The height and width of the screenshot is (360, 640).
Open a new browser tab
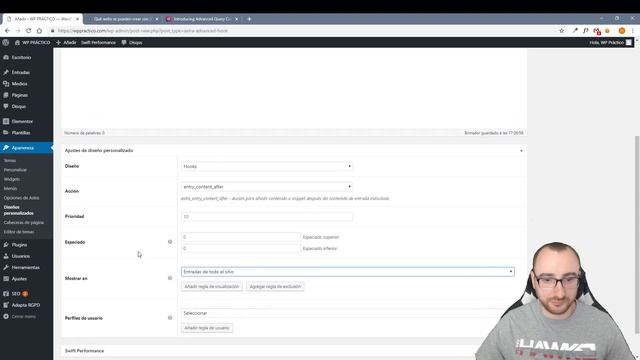[x=249, y=19]
